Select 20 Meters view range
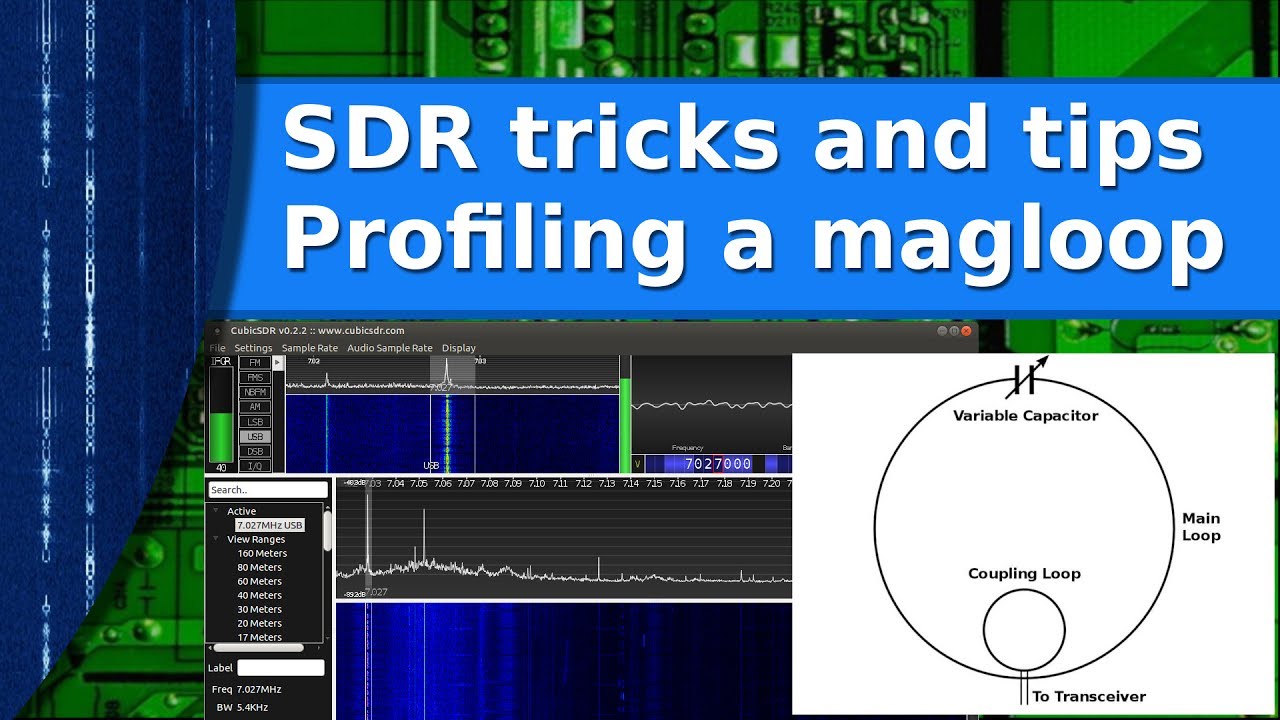 point(259,623)
